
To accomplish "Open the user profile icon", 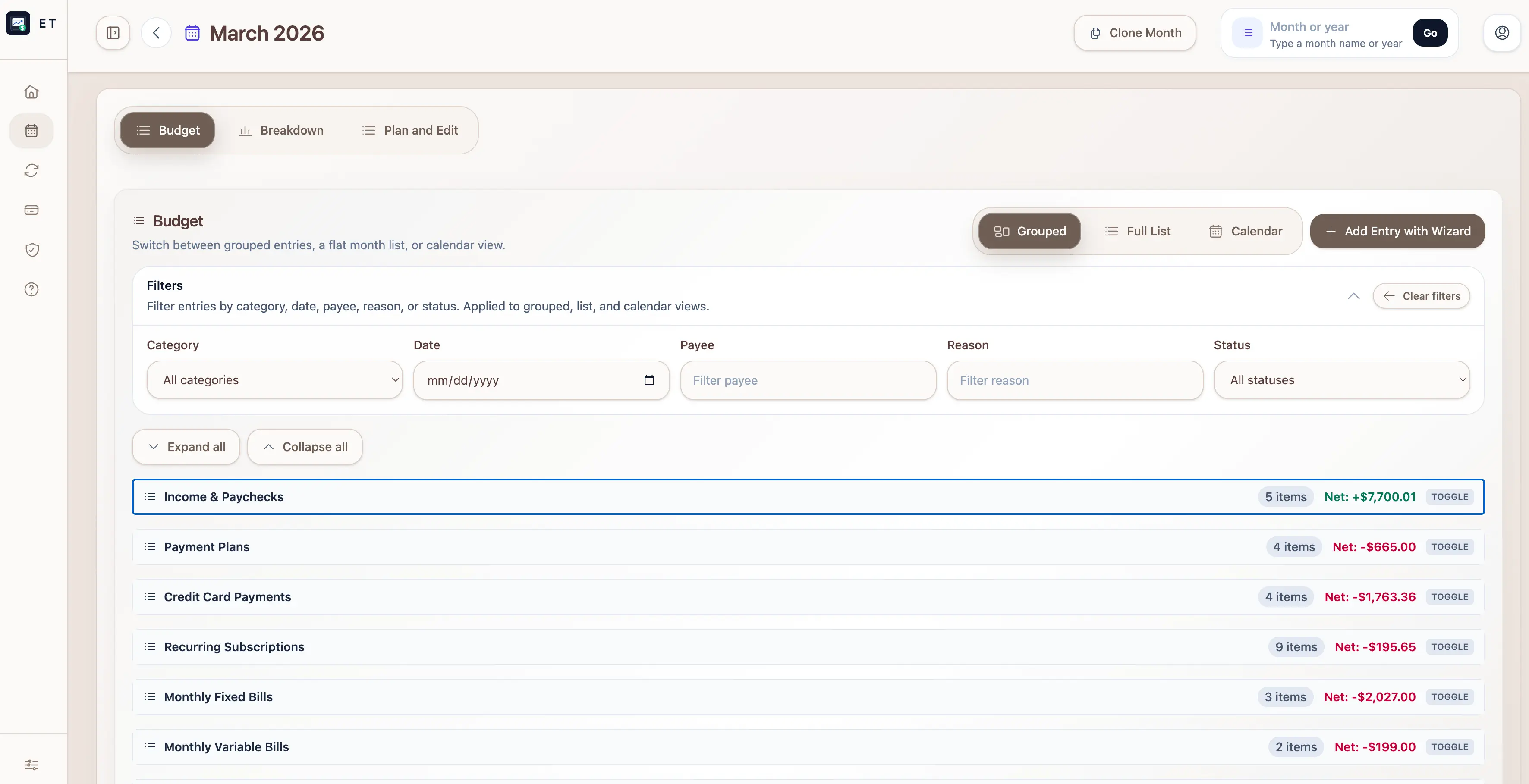I will [1502, 33].
